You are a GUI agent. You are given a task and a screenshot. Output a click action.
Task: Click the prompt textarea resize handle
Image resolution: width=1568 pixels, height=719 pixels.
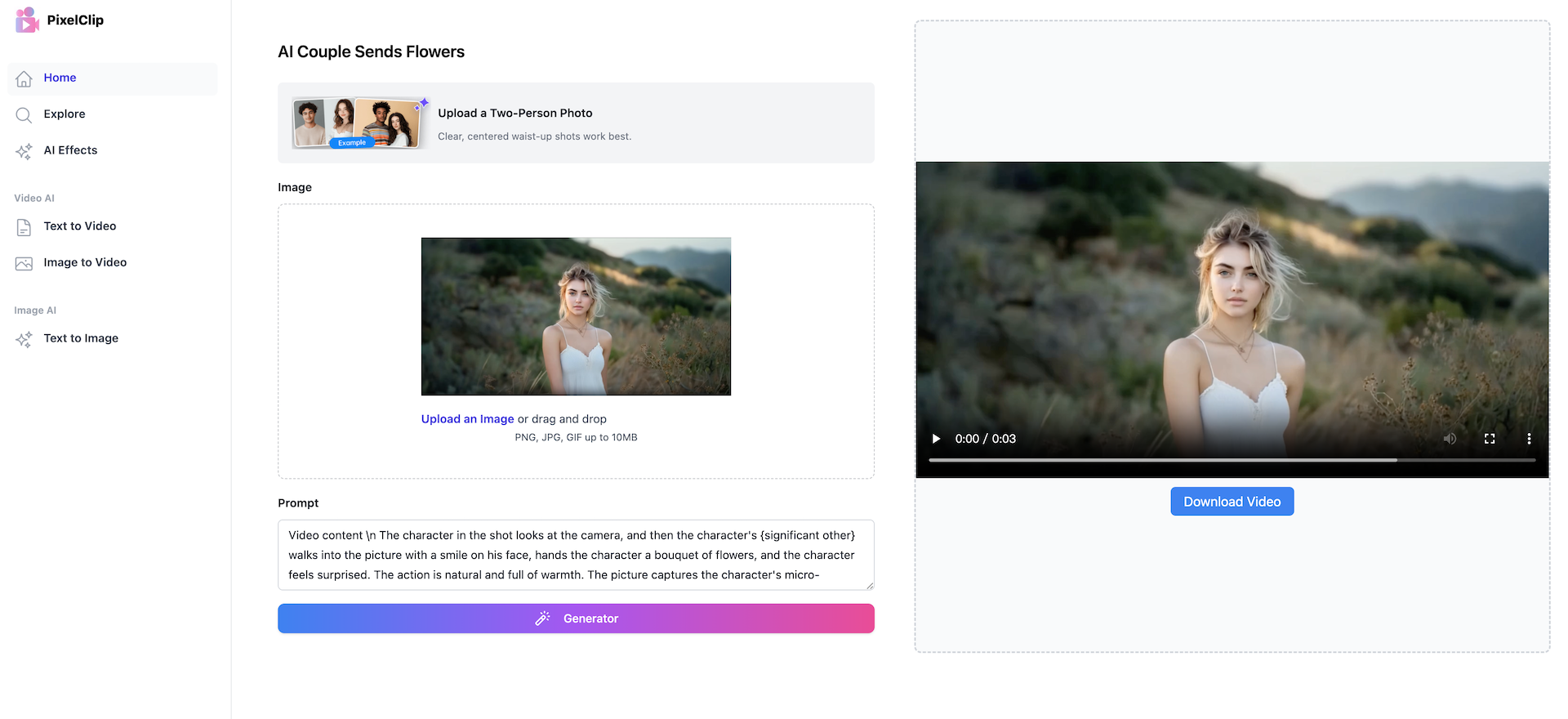870,585
